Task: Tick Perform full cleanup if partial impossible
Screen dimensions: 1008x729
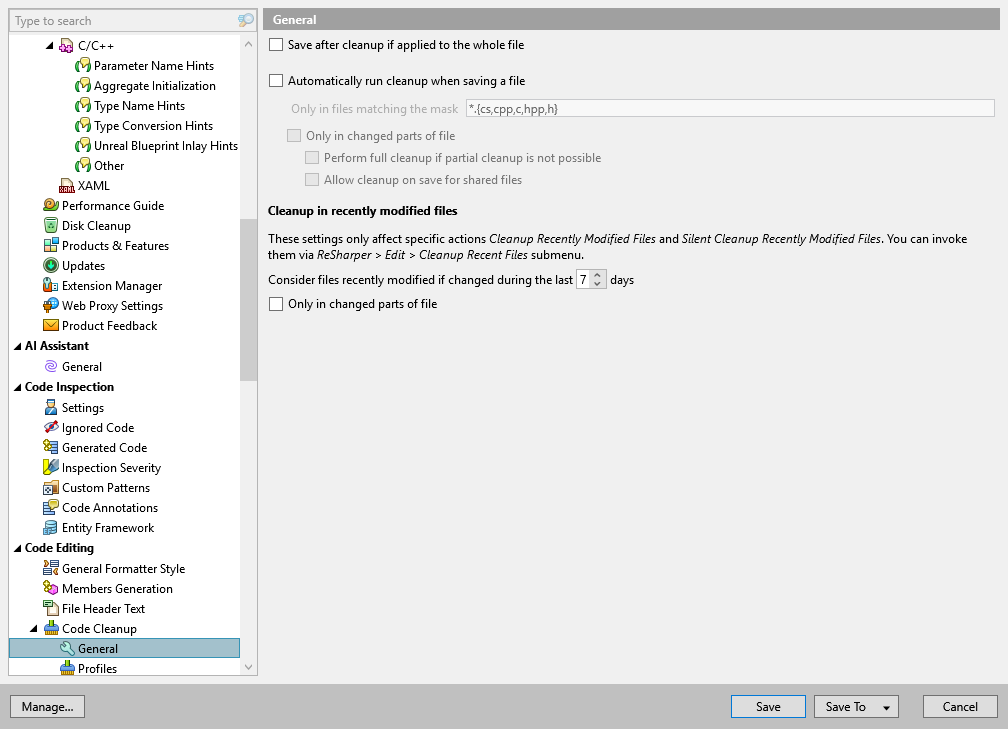Action: [312, 158]
